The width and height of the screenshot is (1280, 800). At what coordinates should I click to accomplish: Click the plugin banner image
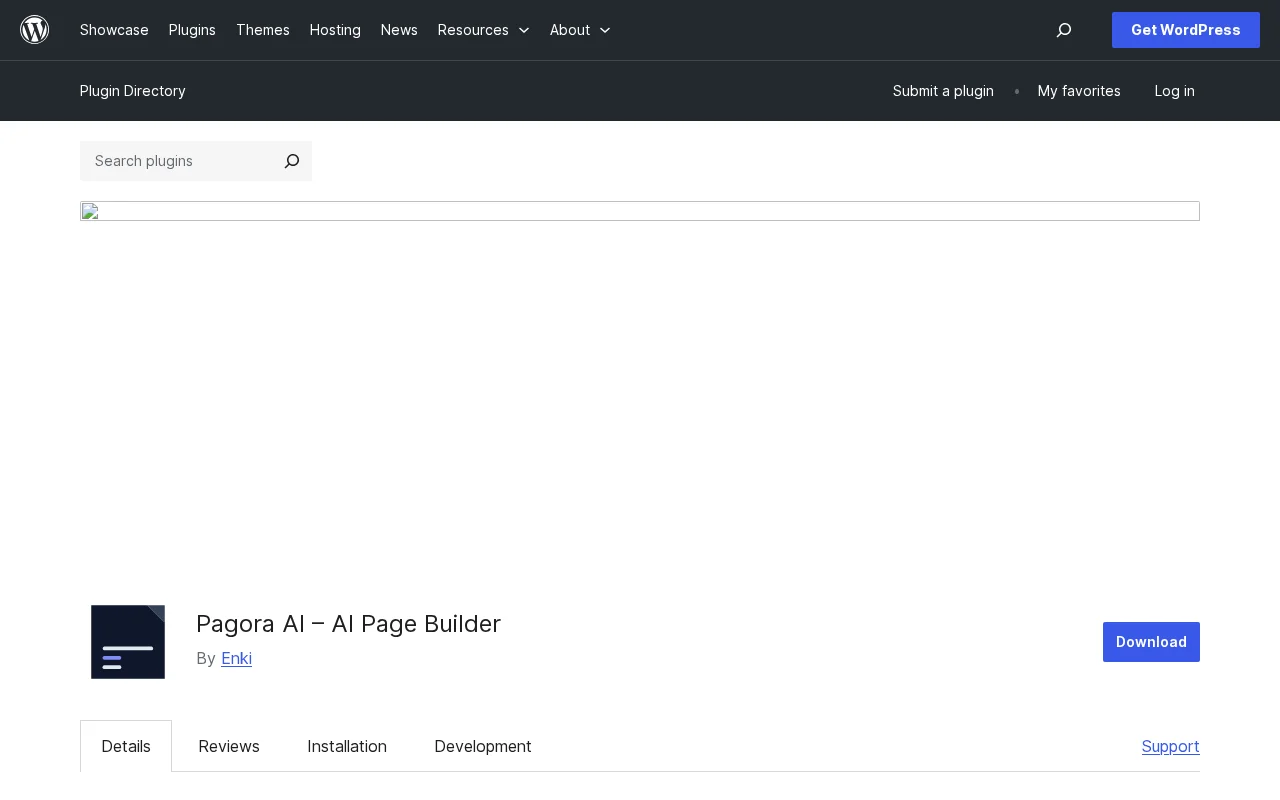pos(640,211)
